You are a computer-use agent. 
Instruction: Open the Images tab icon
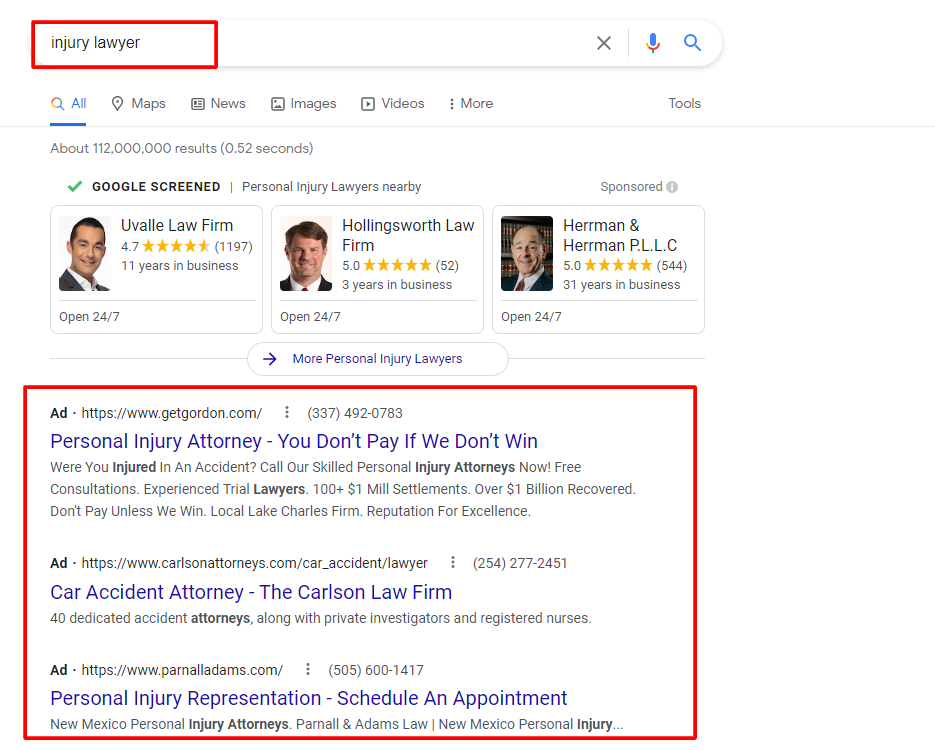pyautogui.click(x=276, y=103)
